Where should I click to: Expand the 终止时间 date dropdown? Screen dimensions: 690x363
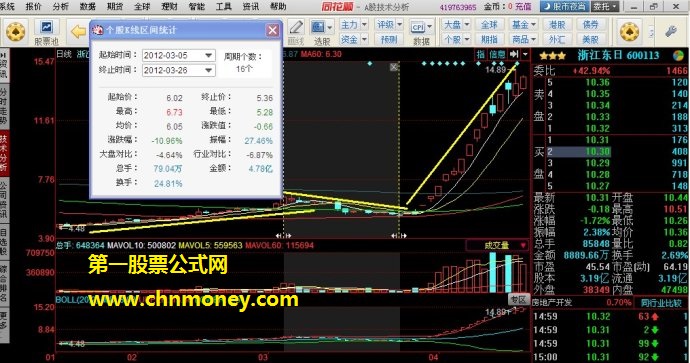click(209, 70)
